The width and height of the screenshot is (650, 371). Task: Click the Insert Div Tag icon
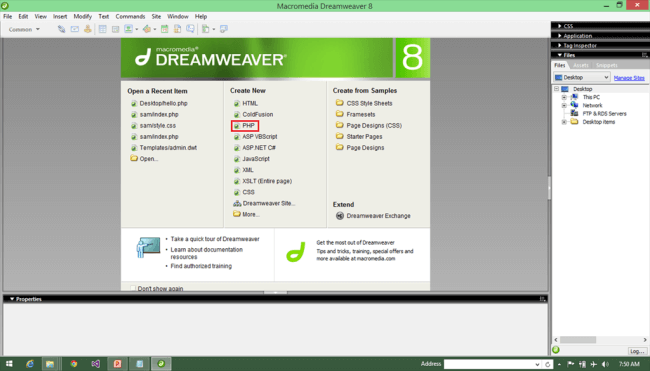[115, 29]
